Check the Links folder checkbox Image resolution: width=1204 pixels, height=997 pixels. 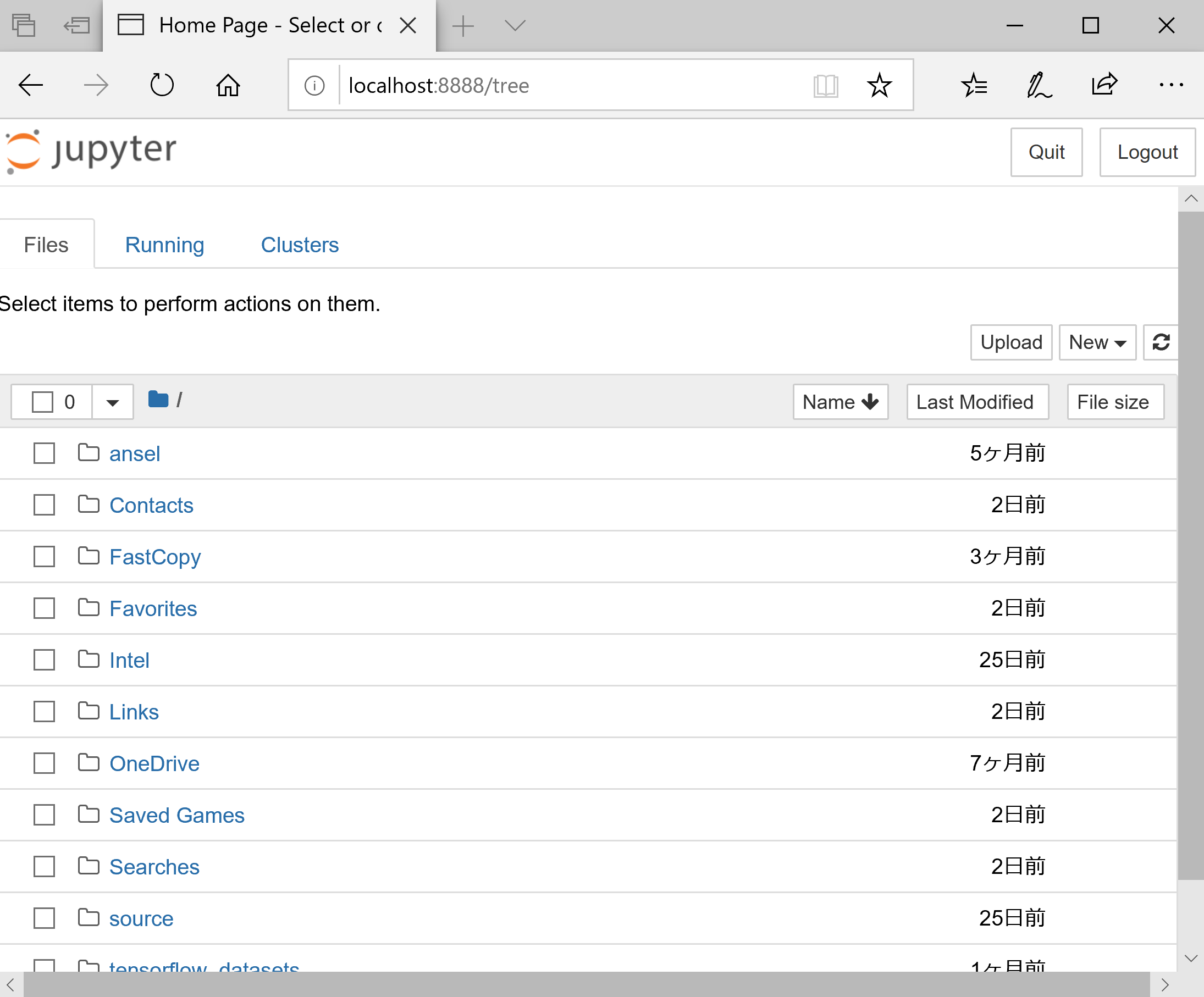click(x=44, y=712)
